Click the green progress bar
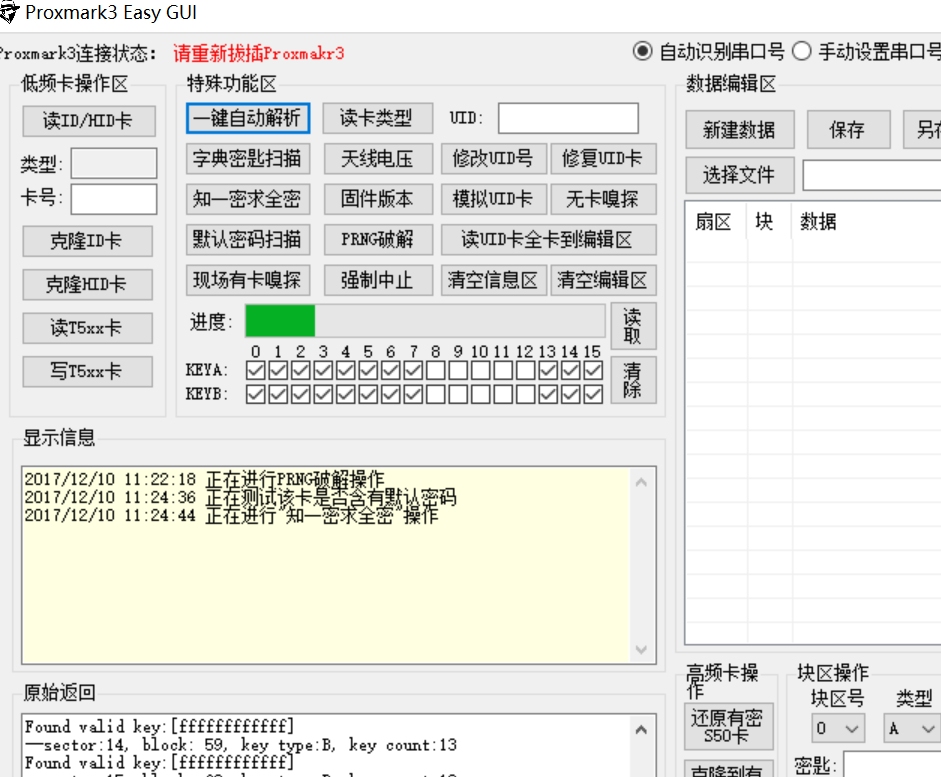Image resolution: width=941 pixels, height=777 pixels. (x=280, y=321)
